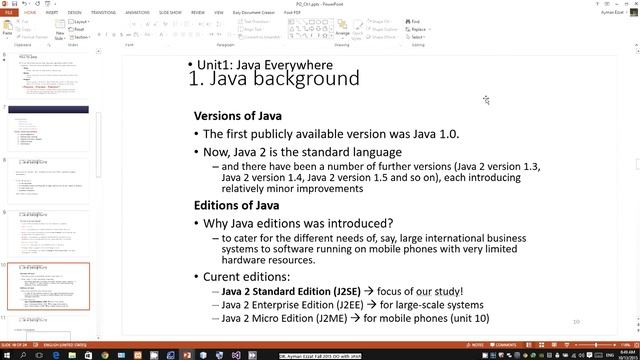640x360 pixels.
Task: Open Windows Start menu
Action: pyautogui.click(x=7, y=355)
